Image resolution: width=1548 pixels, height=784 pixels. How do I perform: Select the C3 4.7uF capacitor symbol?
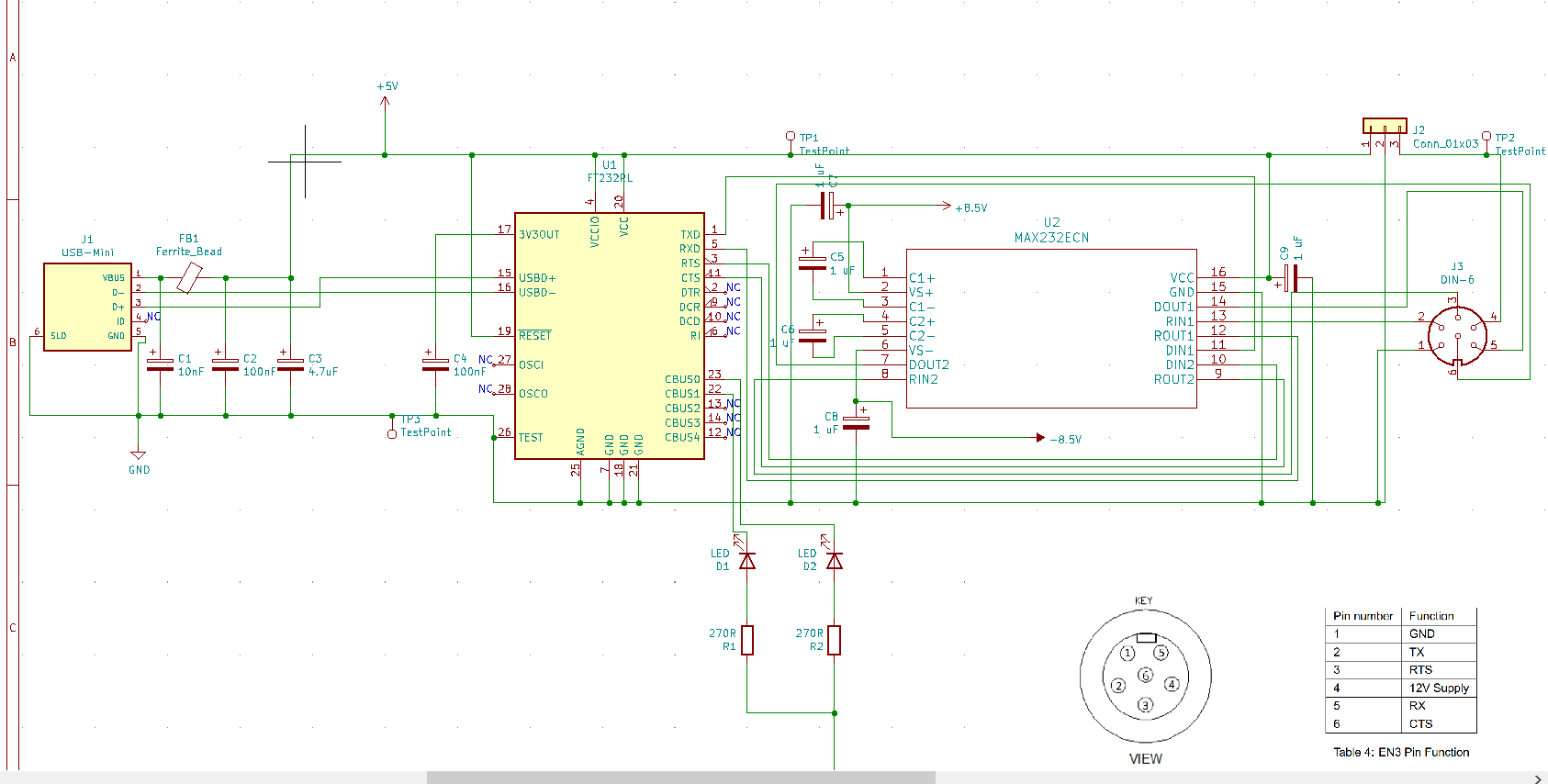tap(290, 364)
